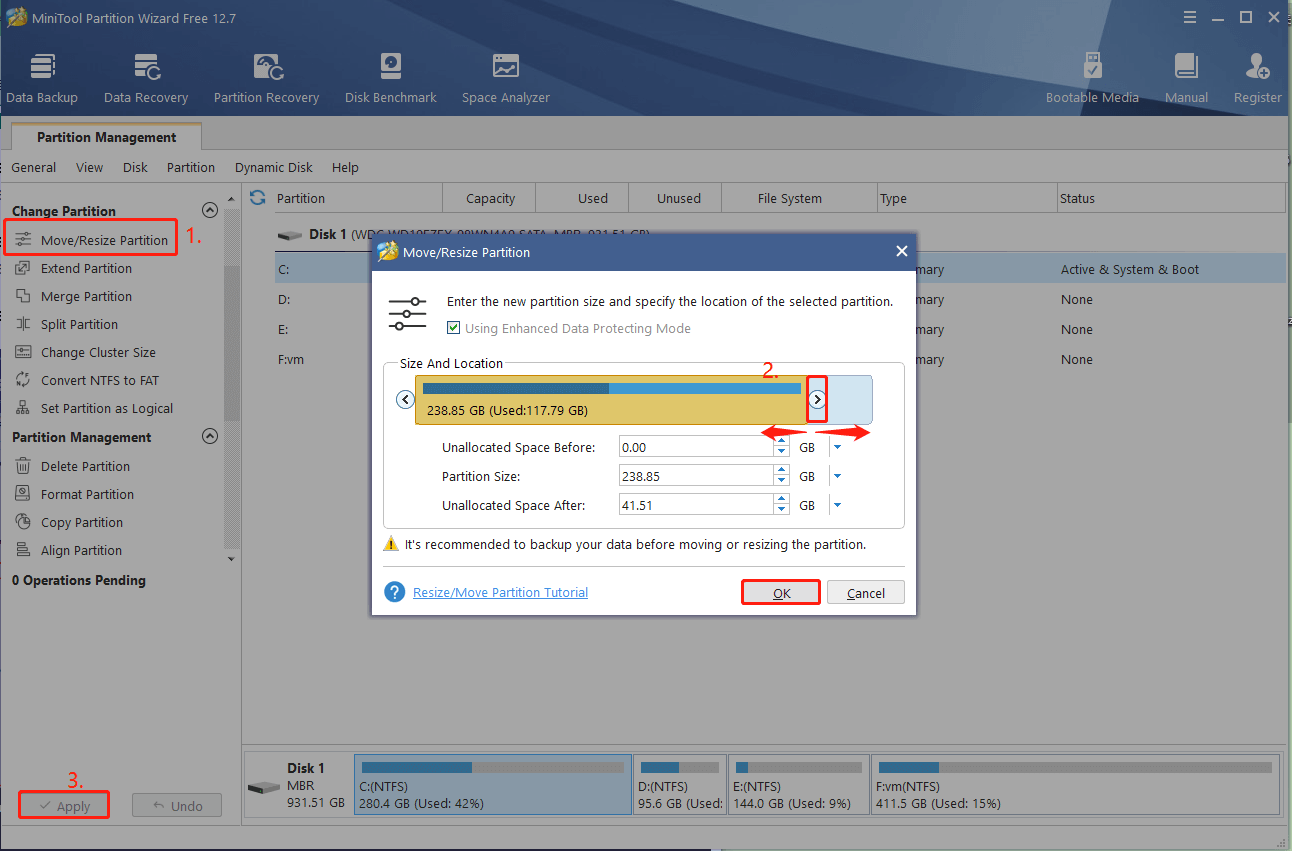Create Bootable Media from the toolbar
Screen dimensions: 1292x851
(1092, 78)
